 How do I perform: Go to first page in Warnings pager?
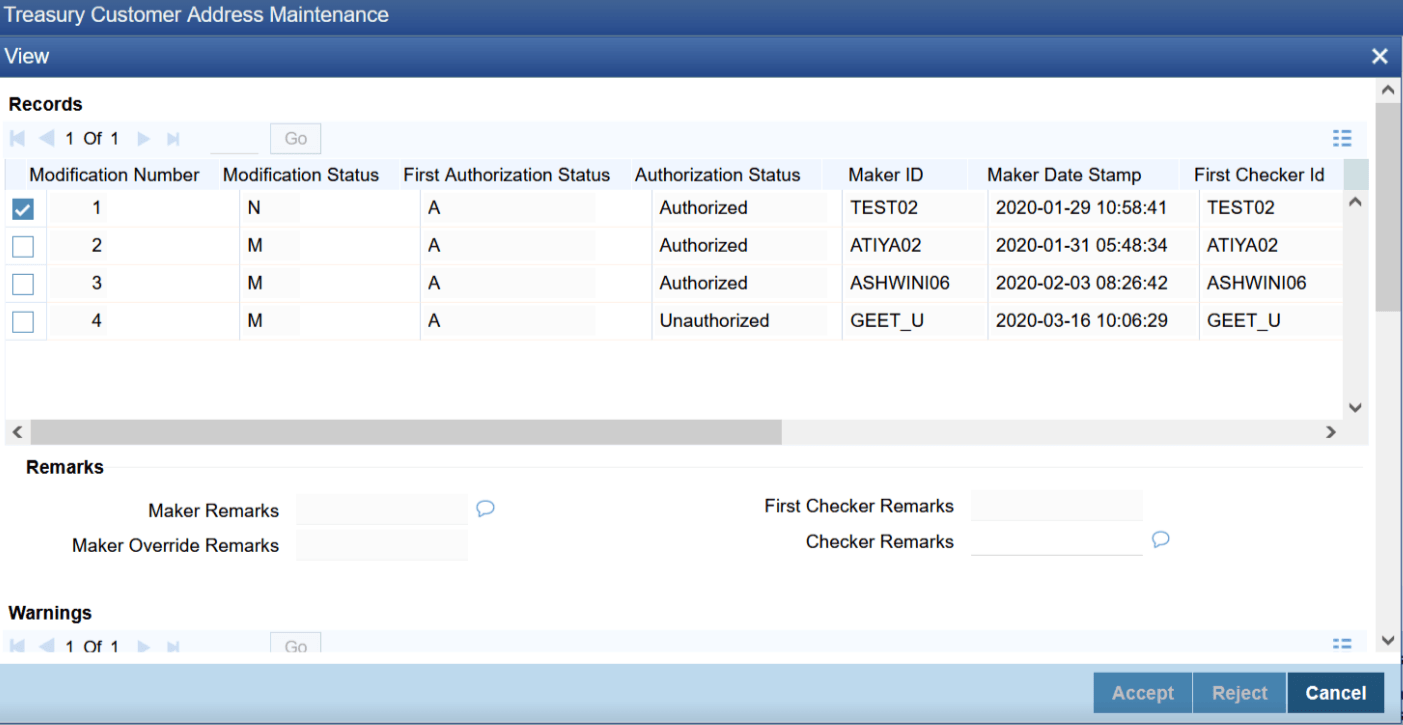17,646
